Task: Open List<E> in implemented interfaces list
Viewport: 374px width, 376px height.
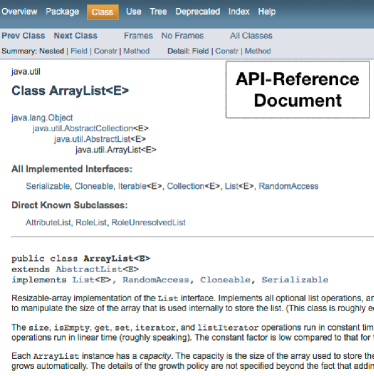Action: coord(239,186)
